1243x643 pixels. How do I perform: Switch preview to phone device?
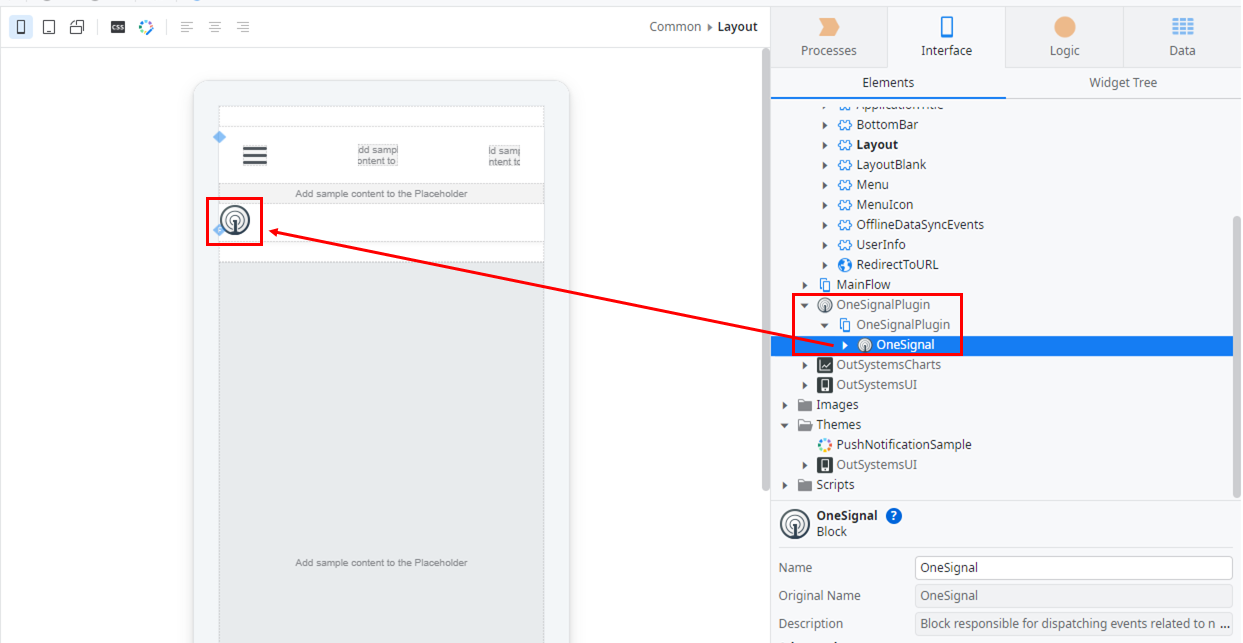(x=20, y=27)
